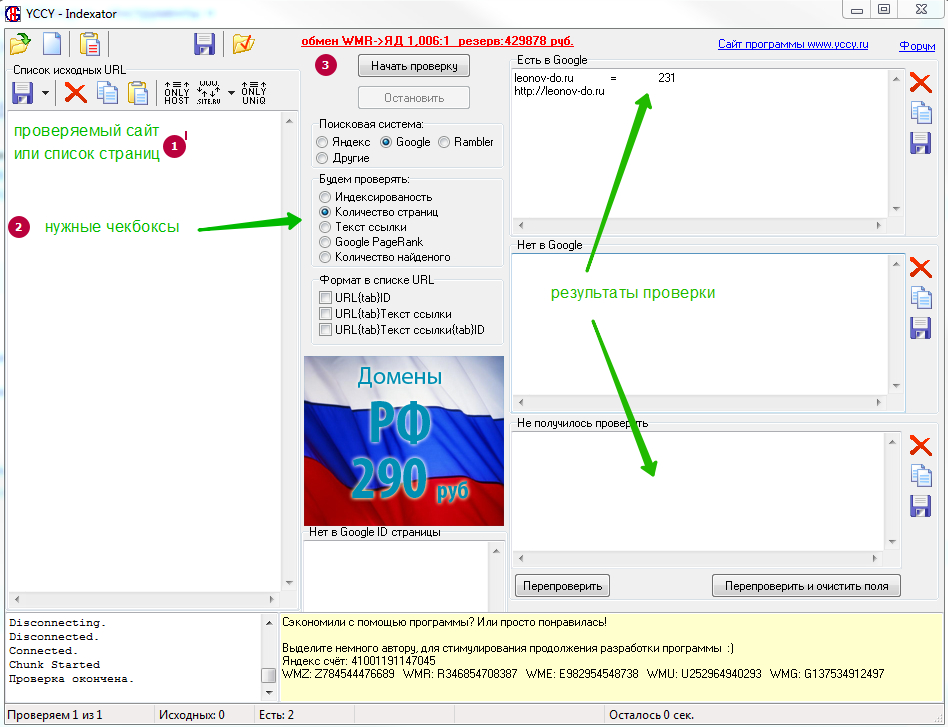948x727 pixels.
Task: Click the 'Chunk Started' log line
Action: (x=54, y=665)
